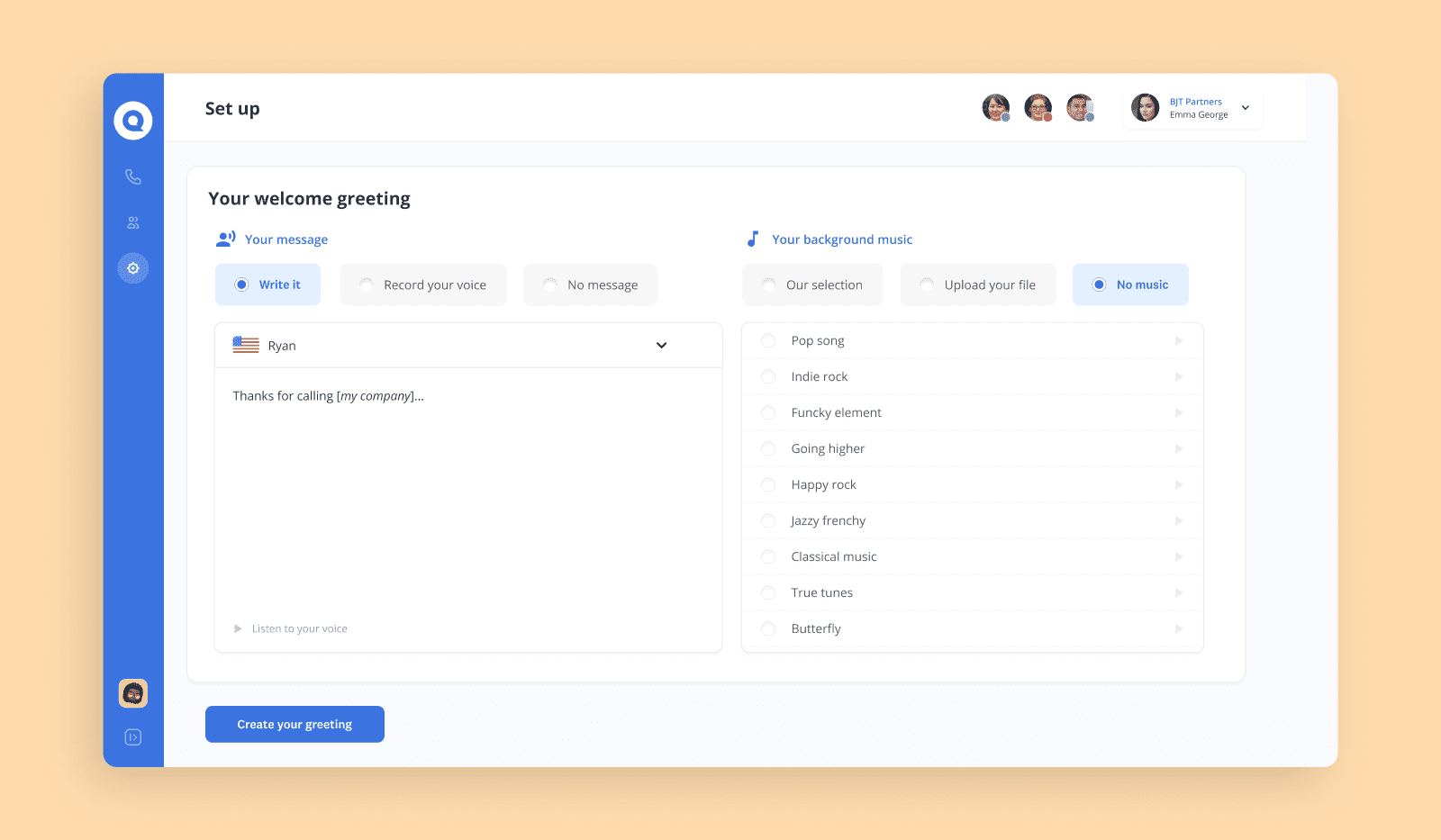This screenshot has height=840, width=1441.
Task: Click the app logo at sidebar top
Action: point(133,121)
